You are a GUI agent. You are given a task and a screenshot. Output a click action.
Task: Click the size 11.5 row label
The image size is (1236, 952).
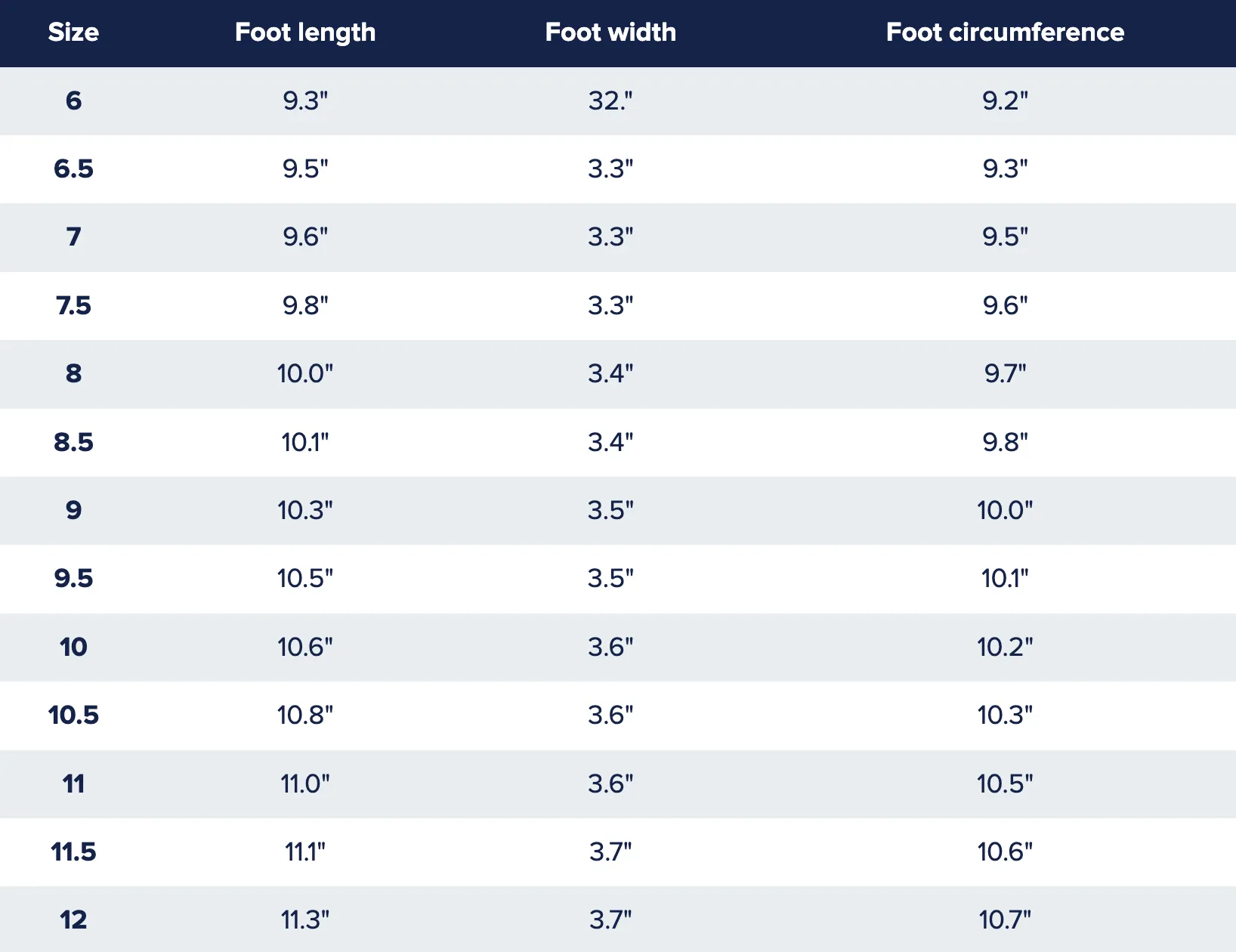click(x=73, y=852)
